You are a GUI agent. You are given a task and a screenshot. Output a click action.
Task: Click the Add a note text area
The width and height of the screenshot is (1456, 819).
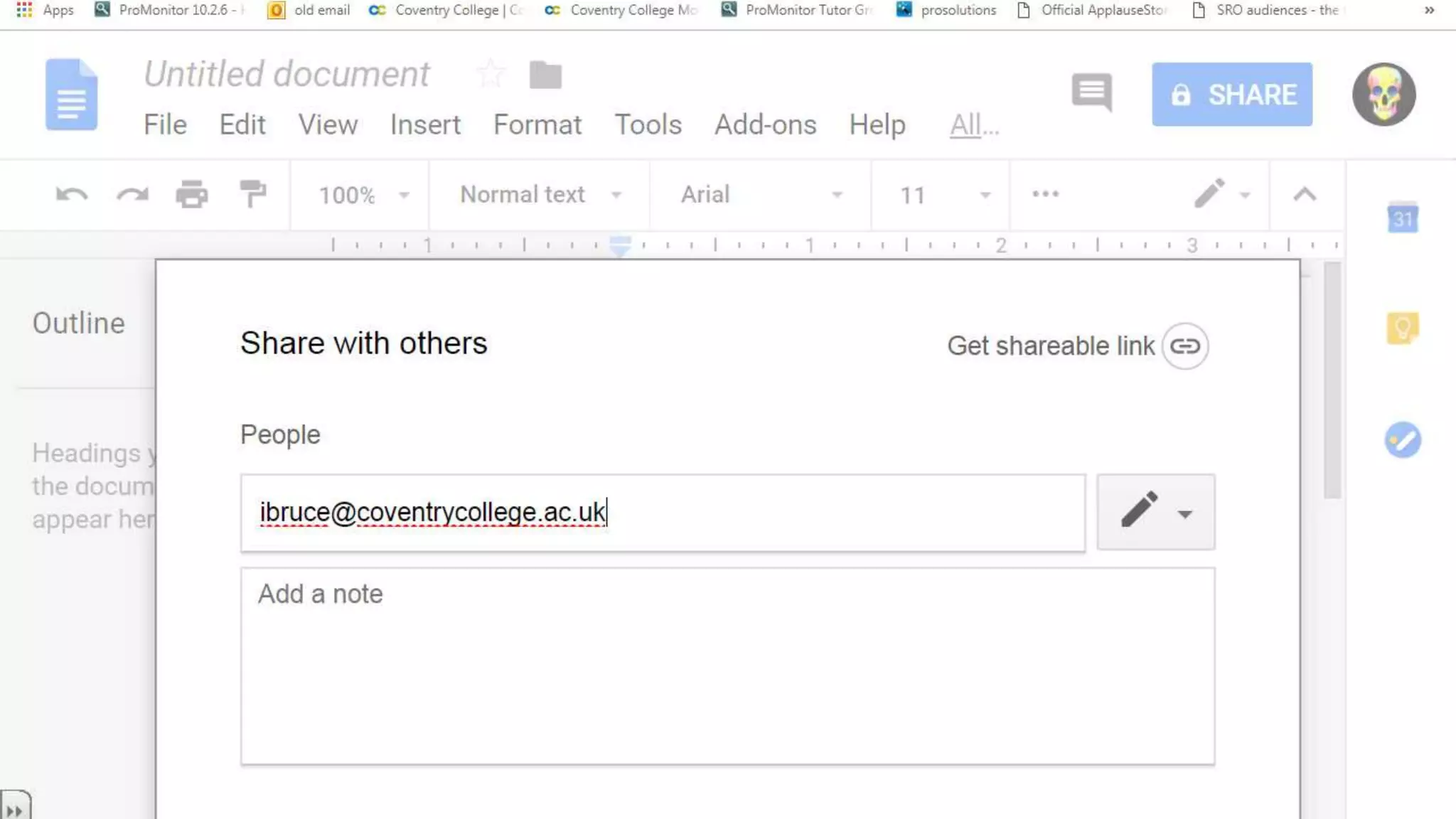pos(727,665)
